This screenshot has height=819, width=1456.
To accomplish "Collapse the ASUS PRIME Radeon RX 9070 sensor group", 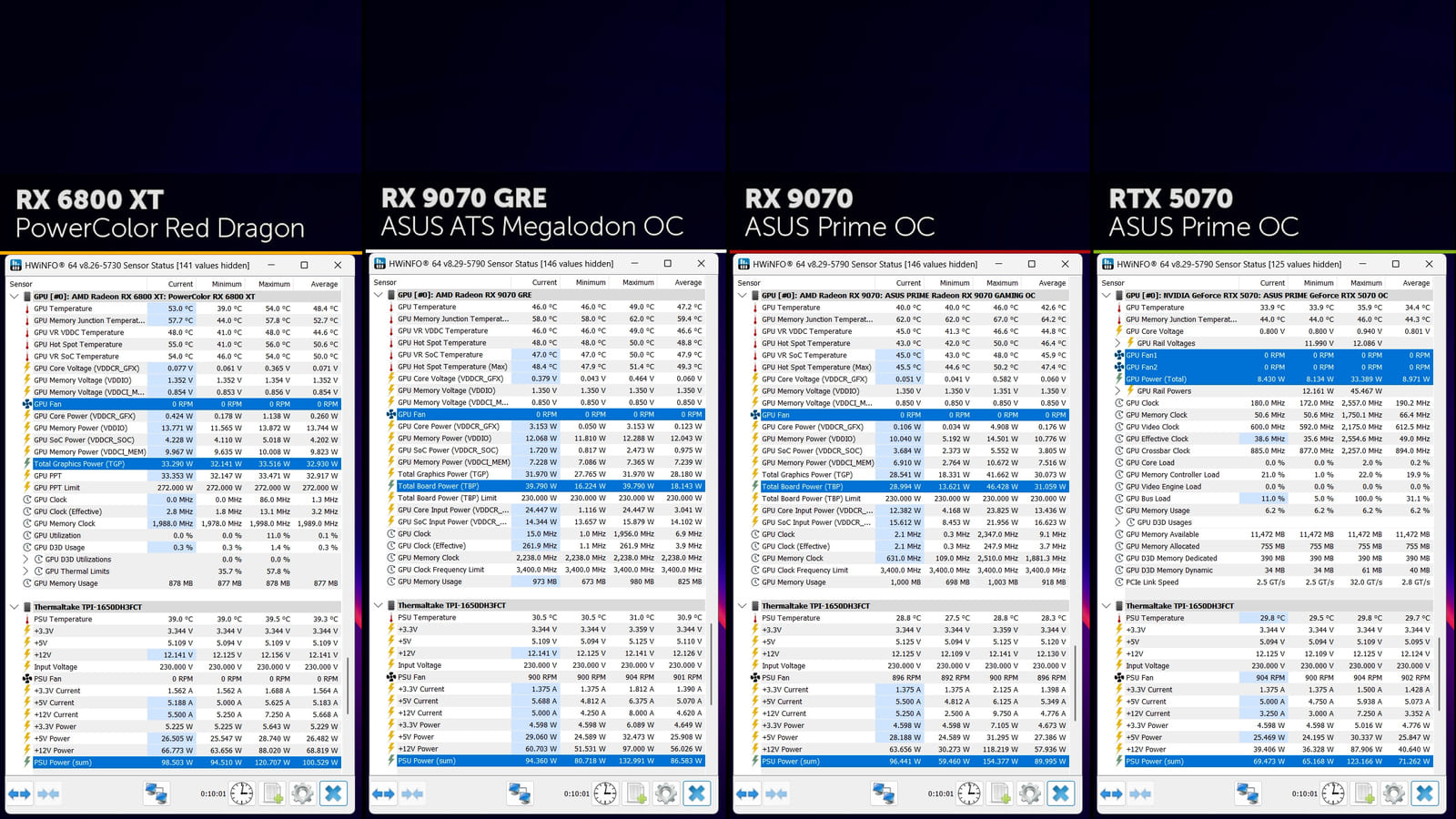I will [743, 295].
